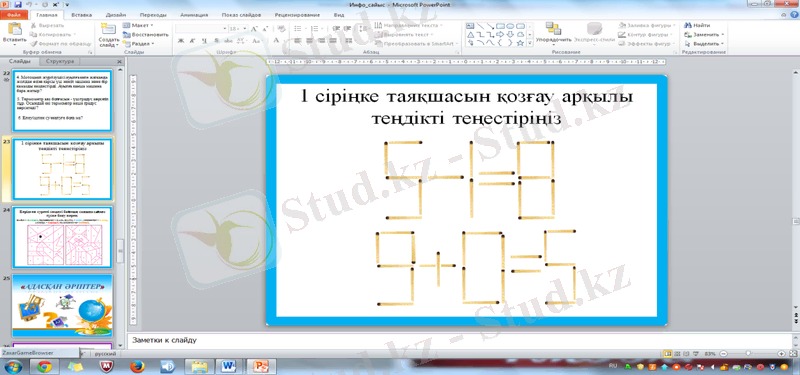Open the Структура pane tab

tap(60, 61)
